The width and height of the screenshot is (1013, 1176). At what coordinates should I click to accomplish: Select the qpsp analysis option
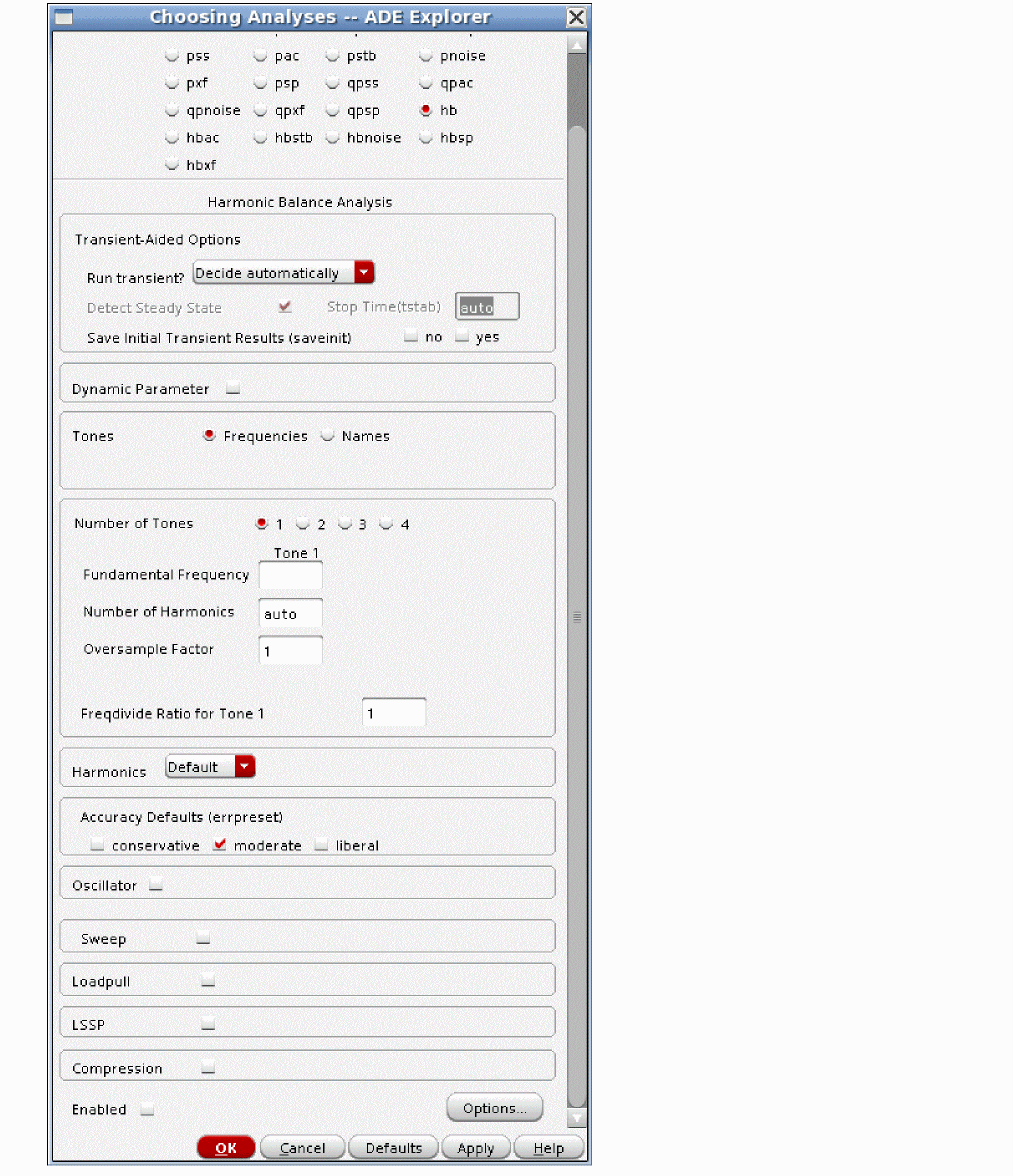333,111
